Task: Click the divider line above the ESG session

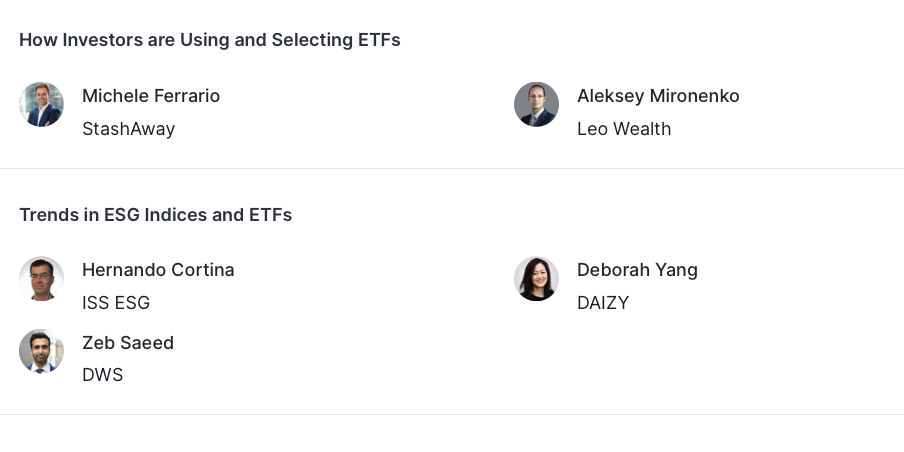Action: pyautogui.click(x=452, y=169)
